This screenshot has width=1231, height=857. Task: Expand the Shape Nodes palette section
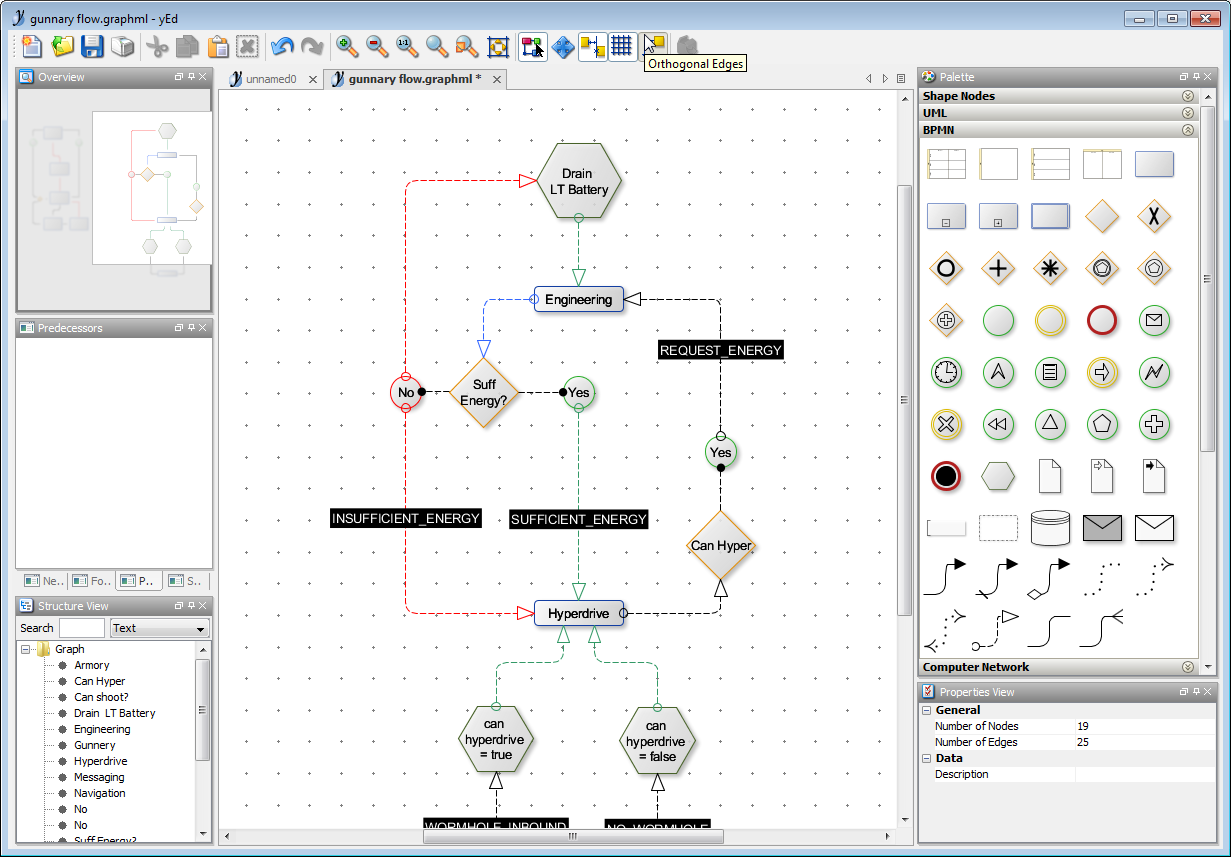click(x=1188, y=96)
